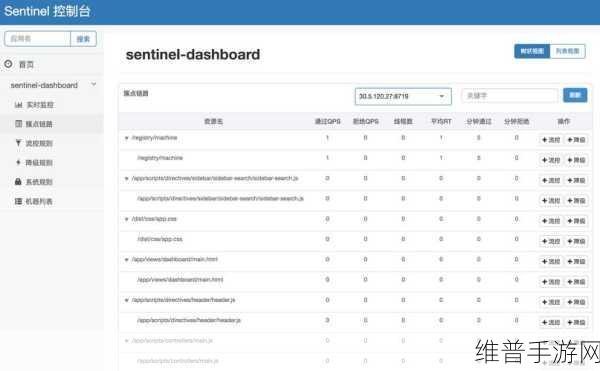Open 降级规则 menu item
600x371 pixels.
click(39, 162)
